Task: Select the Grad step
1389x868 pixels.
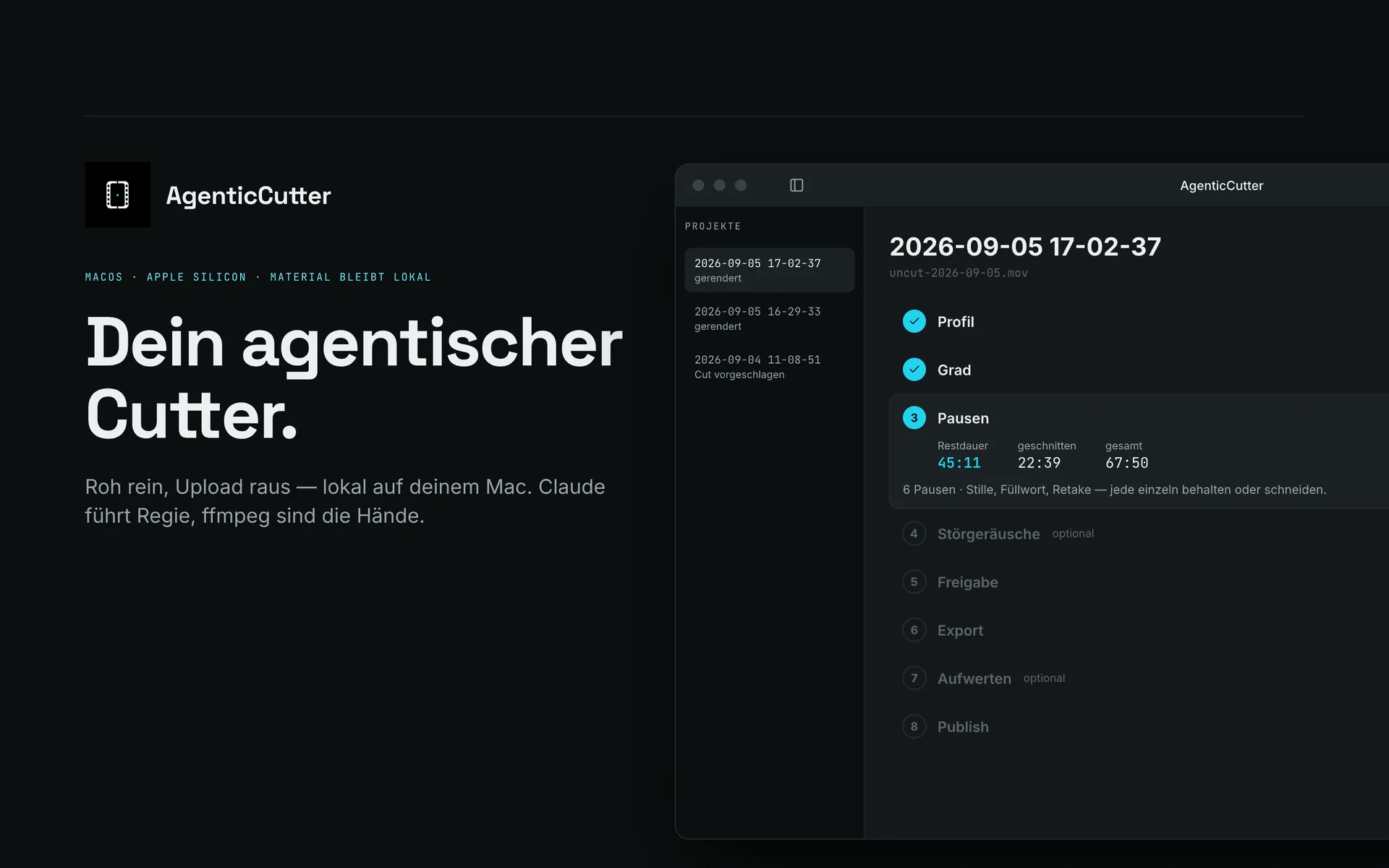Action: [954, 370]
